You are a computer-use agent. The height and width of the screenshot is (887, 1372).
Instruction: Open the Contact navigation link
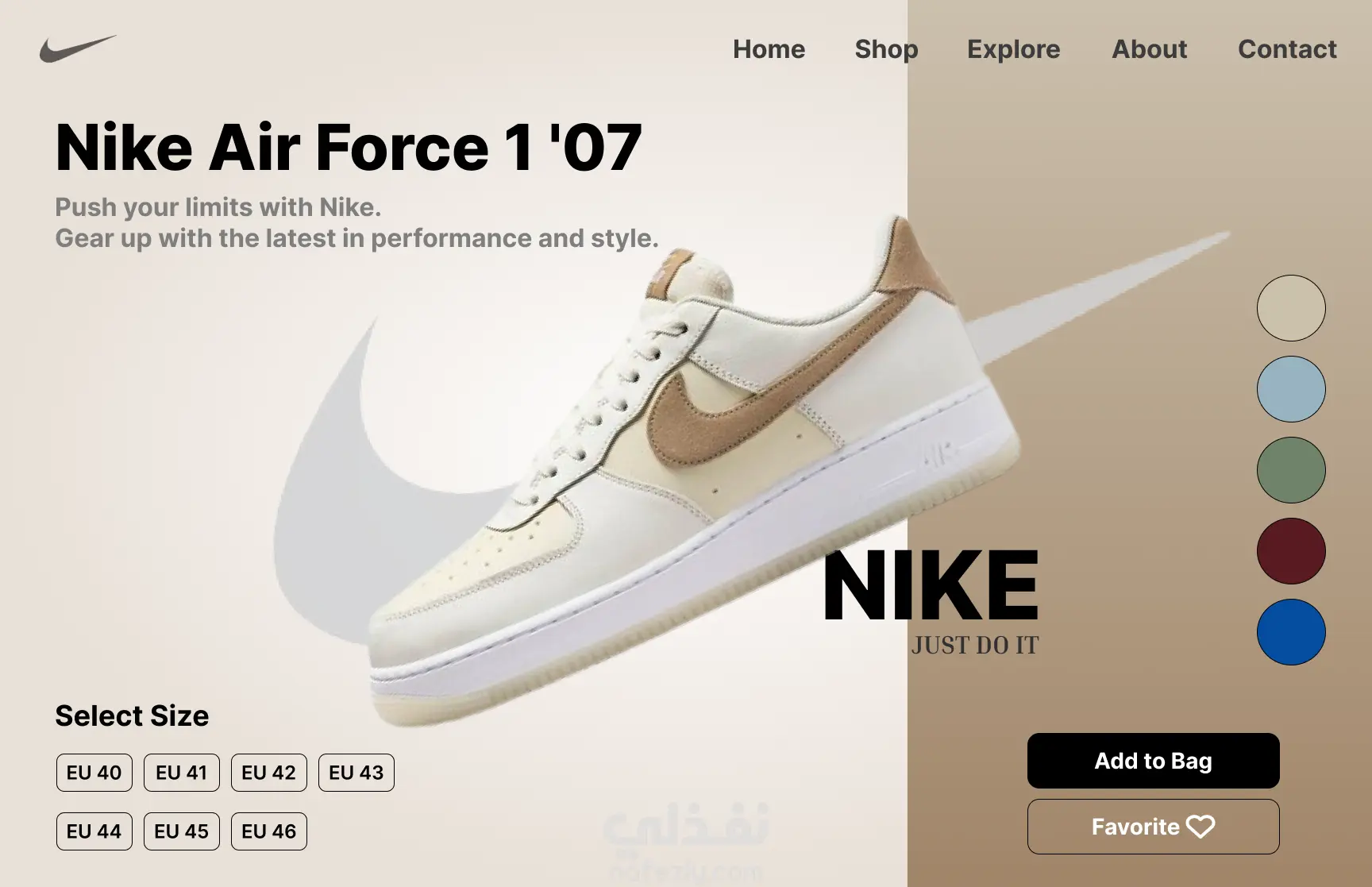(x=1287, y=49)
